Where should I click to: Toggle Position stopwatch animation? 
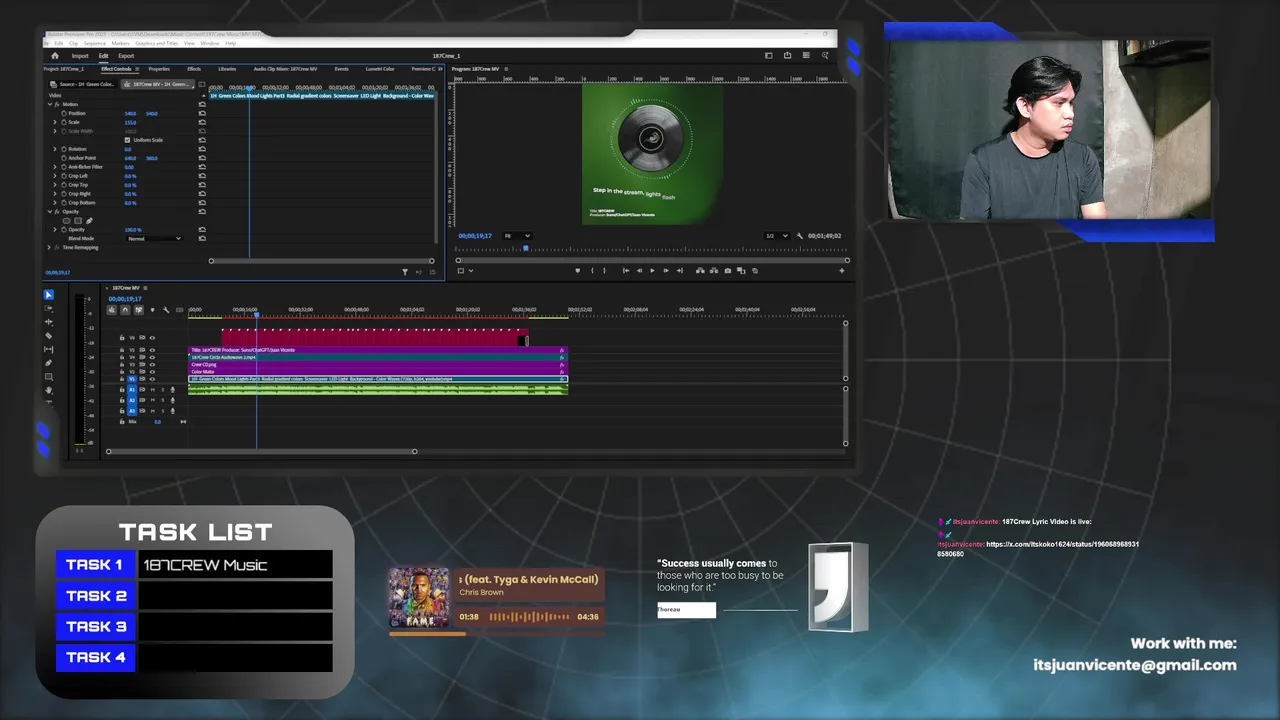coord(64,113)
